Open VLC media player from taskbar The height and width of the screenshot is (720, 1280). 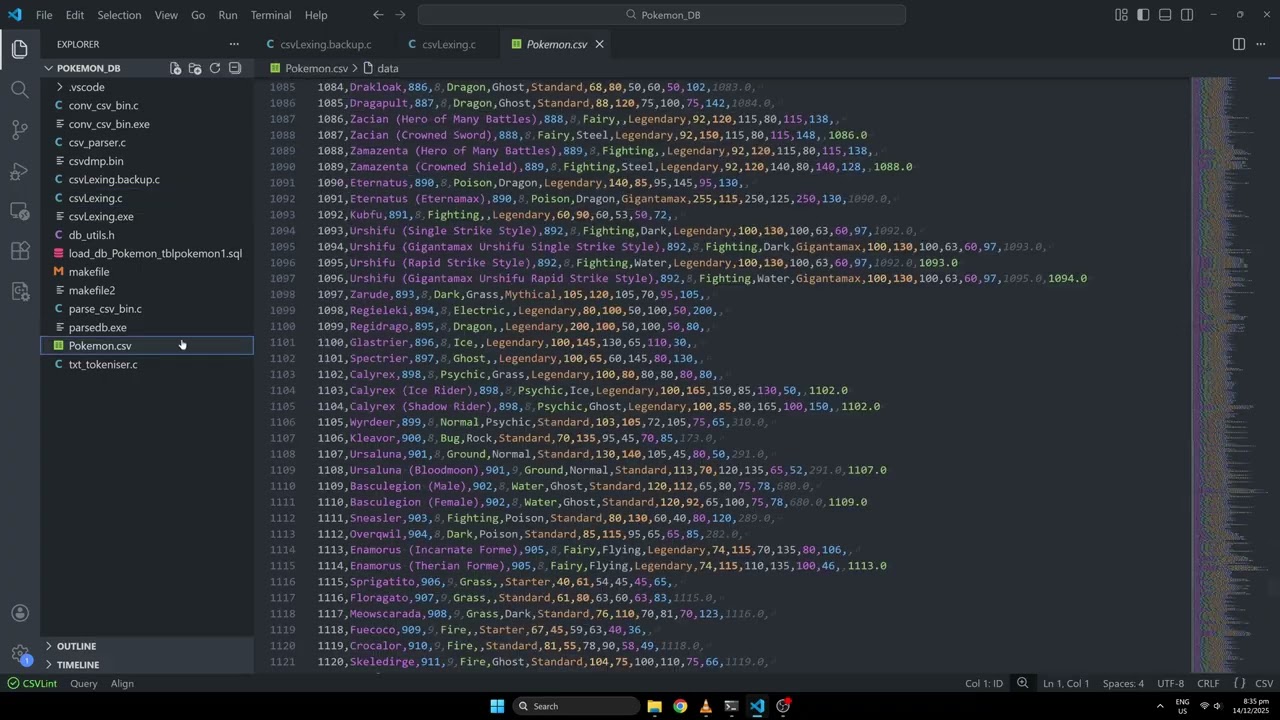pos(705,706)
